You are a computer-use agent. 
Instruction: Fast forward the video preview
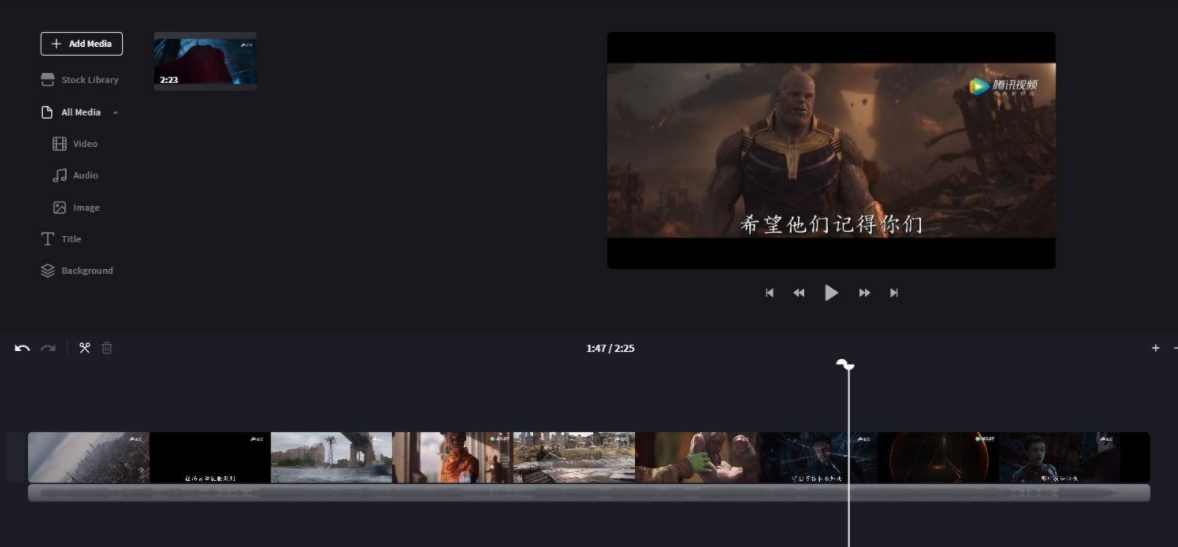point(865,293)
